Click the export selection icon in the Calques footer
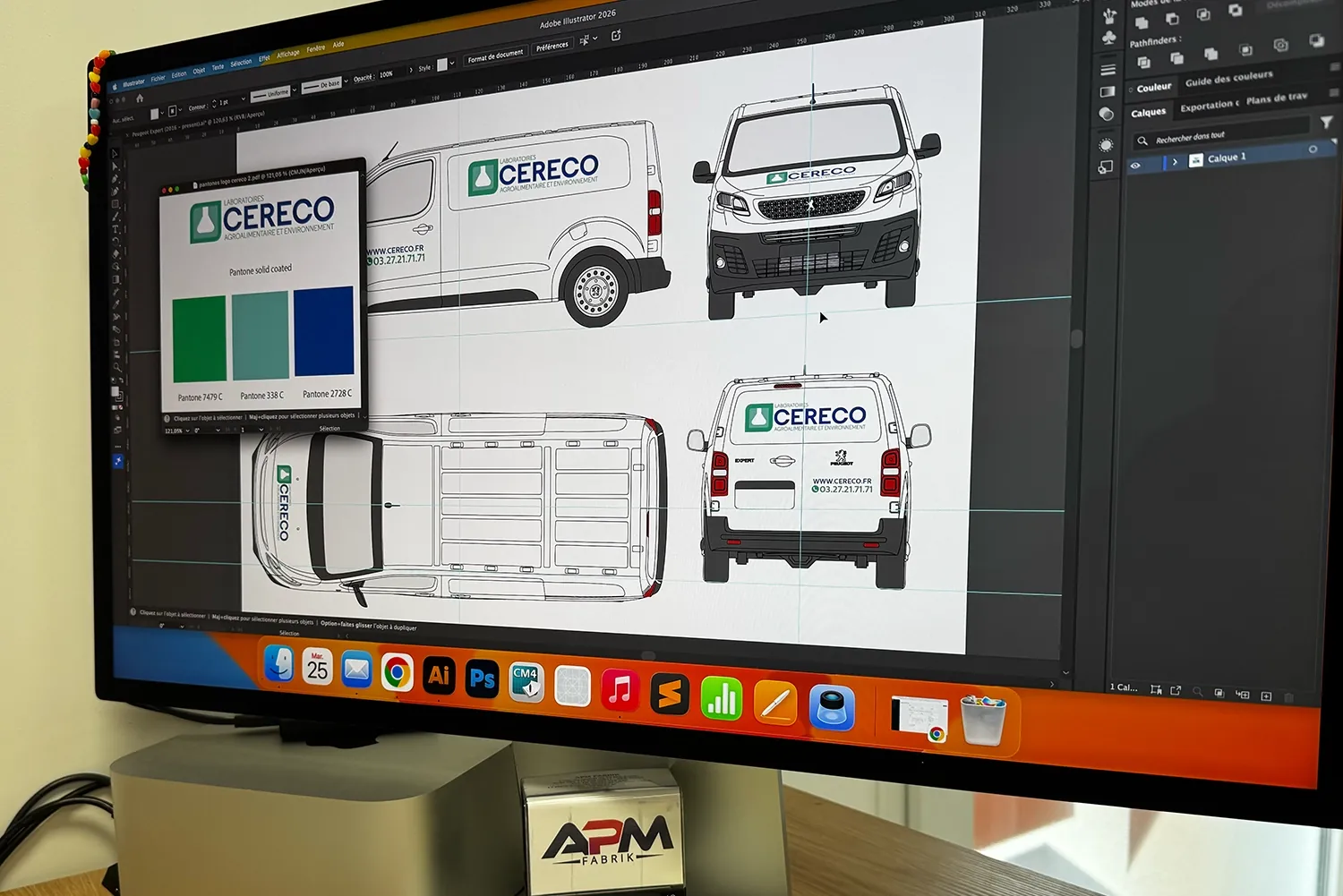Image resolution: width=1343 pixels, height=896 pixels. pos(1176,690)
